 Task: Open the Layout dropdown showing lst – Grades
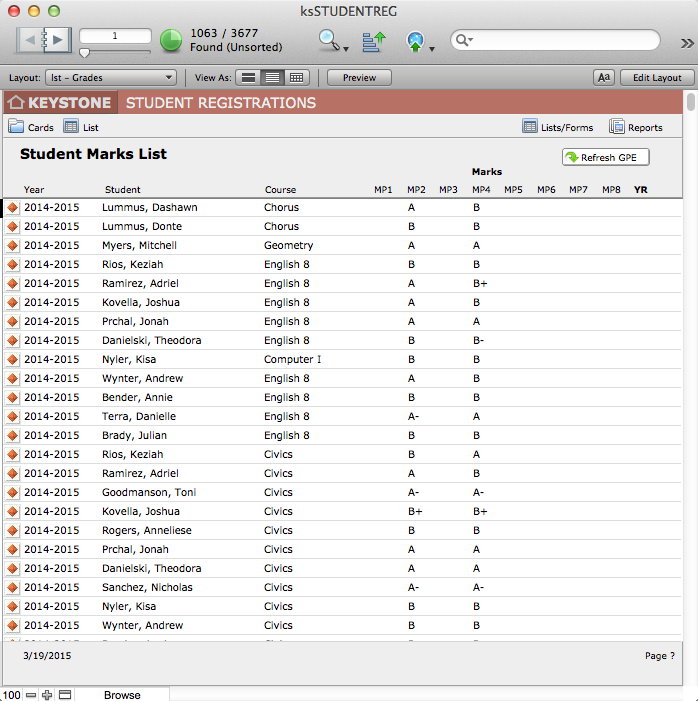112,77
